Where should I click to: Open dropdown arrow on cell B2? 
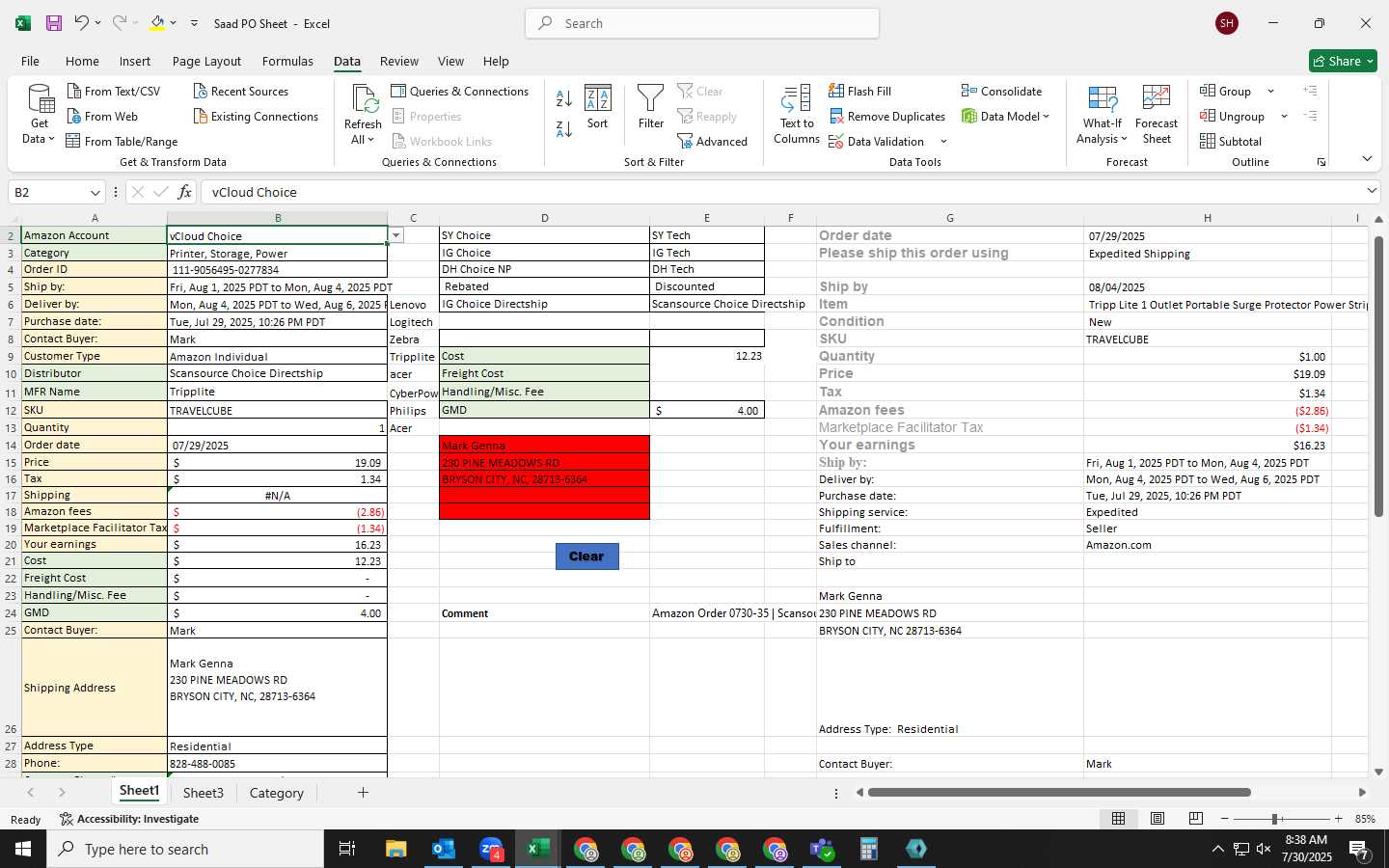pyautogui.click(x=395, y=235)
